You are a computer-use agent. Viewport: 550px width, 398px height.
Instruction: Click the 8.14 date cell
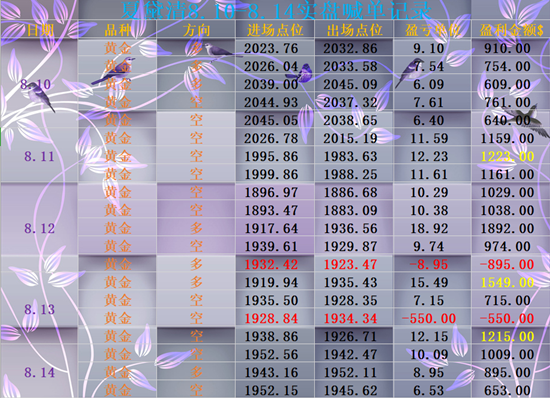(39, 372)
